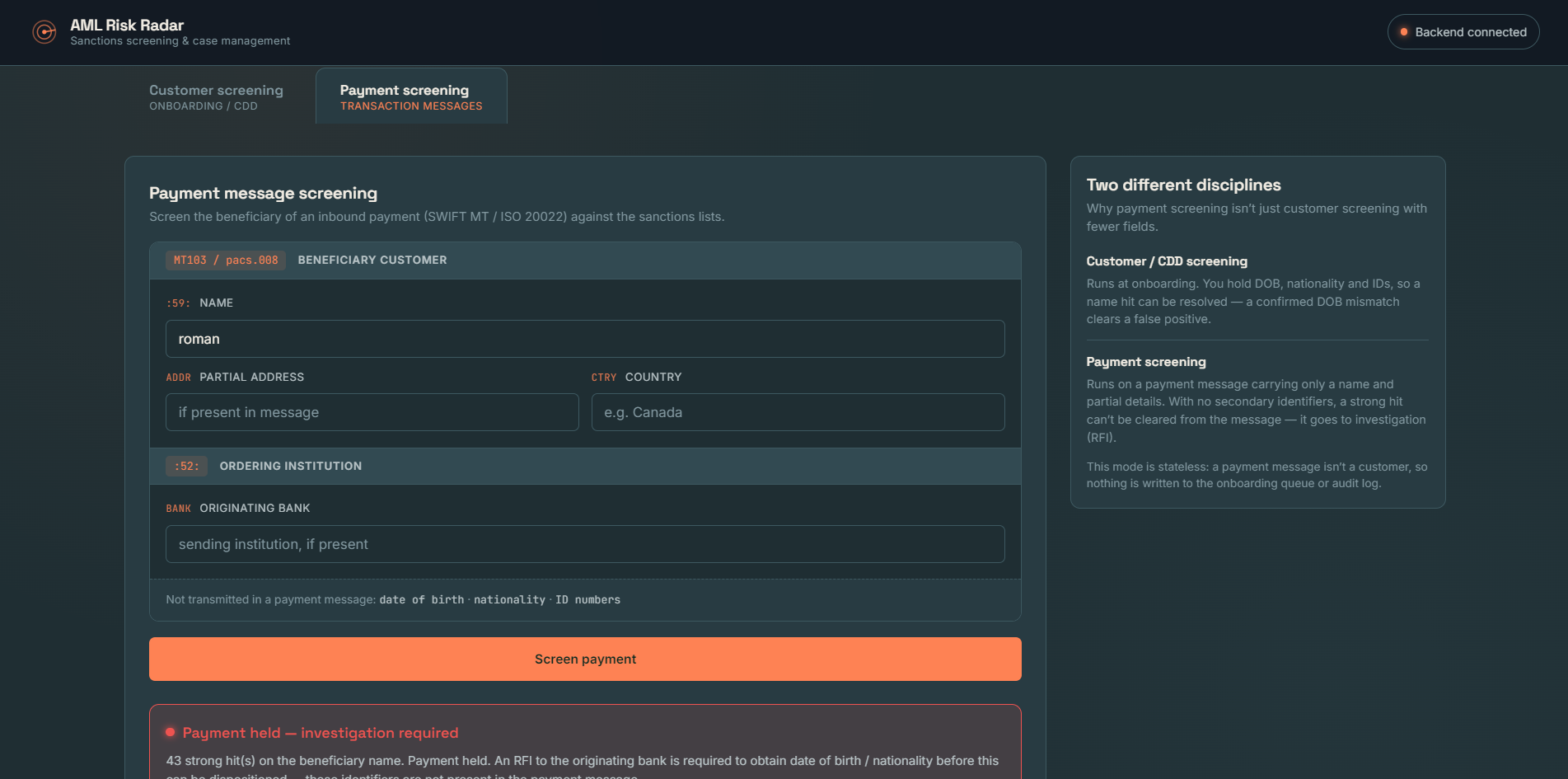Click the MT103 / pacs.008 tag

point(226,260)
